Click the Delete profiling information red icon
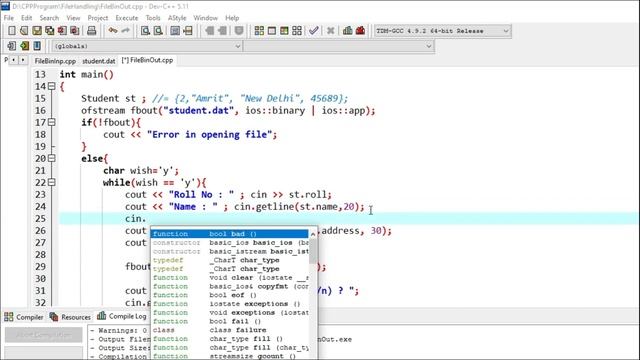 click(360, 31)
